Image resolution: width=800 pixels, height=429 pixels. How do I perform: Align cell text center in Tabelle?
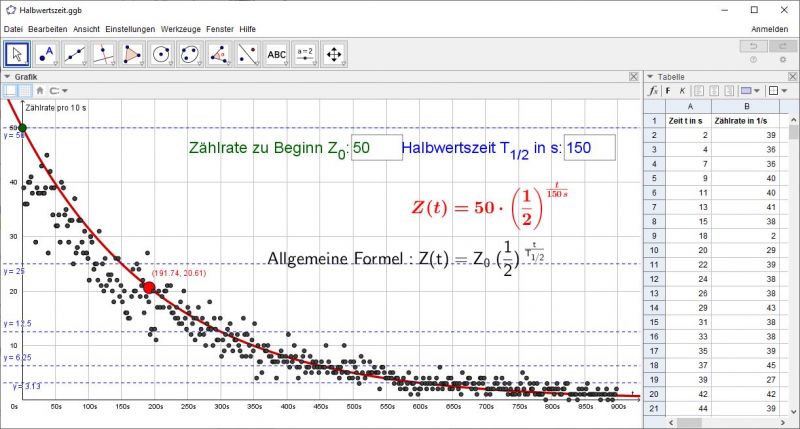714,91
